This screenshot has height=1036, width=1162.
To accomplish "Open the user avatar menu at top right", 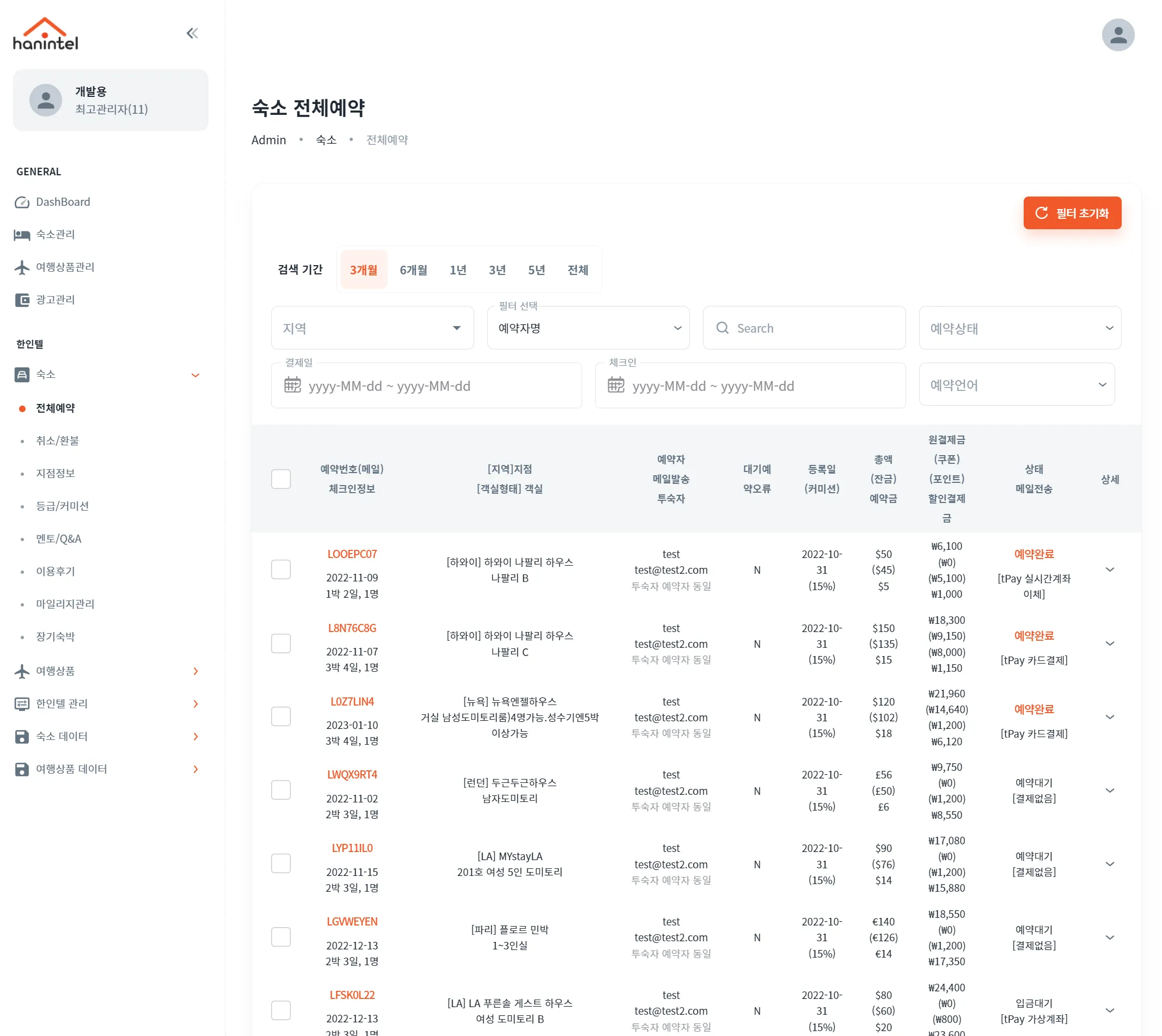I will (1117, 35).
